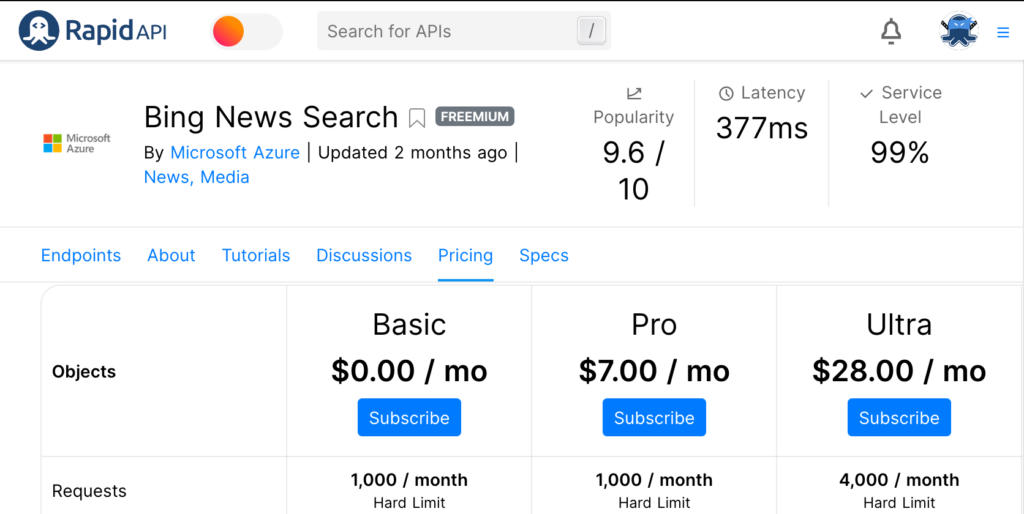Toggle the orange theme switch
The image size is (1024, 514).
click(246, 31)
